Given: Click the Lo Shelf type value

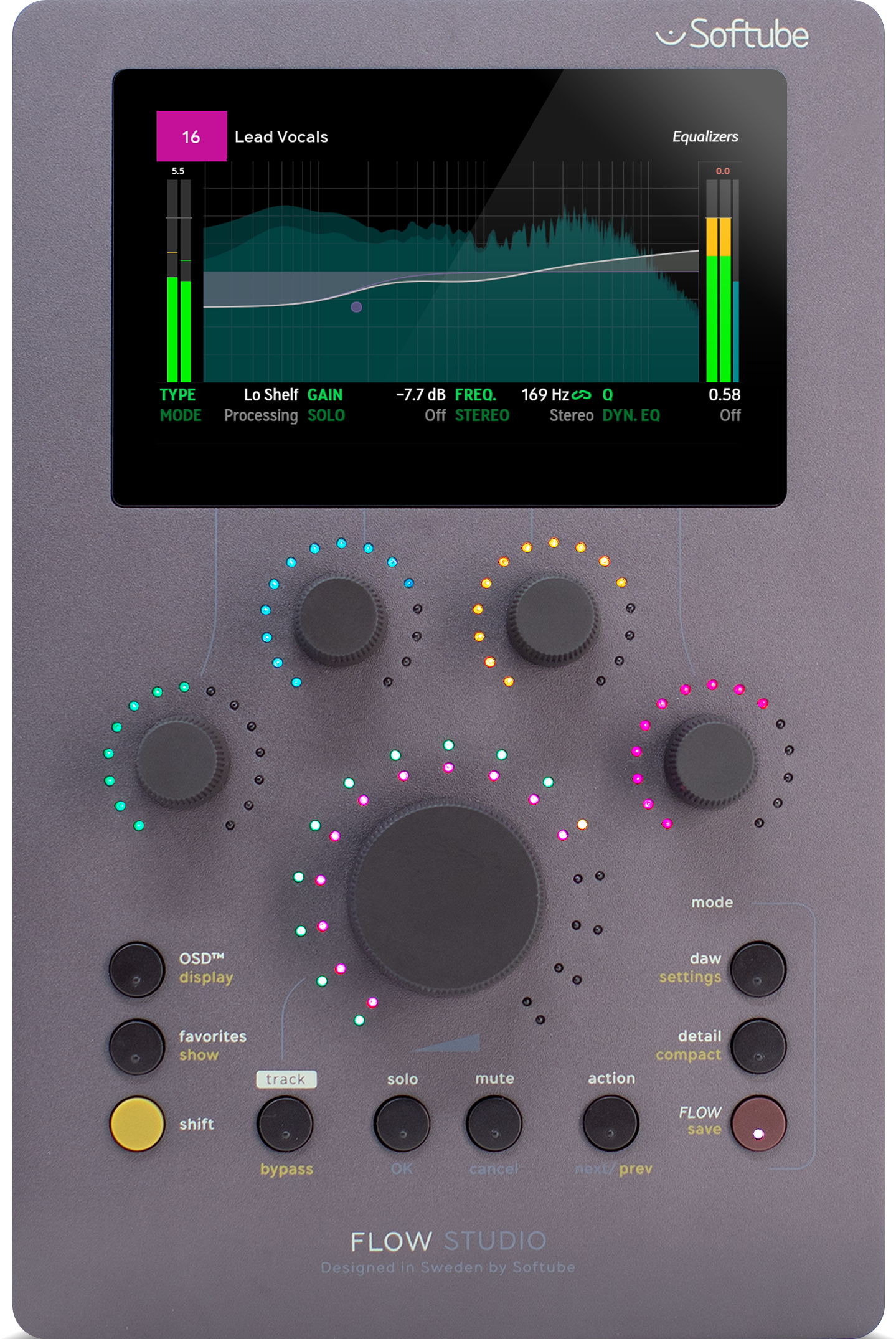Looking at the screenshot, I should click(271, 395).
